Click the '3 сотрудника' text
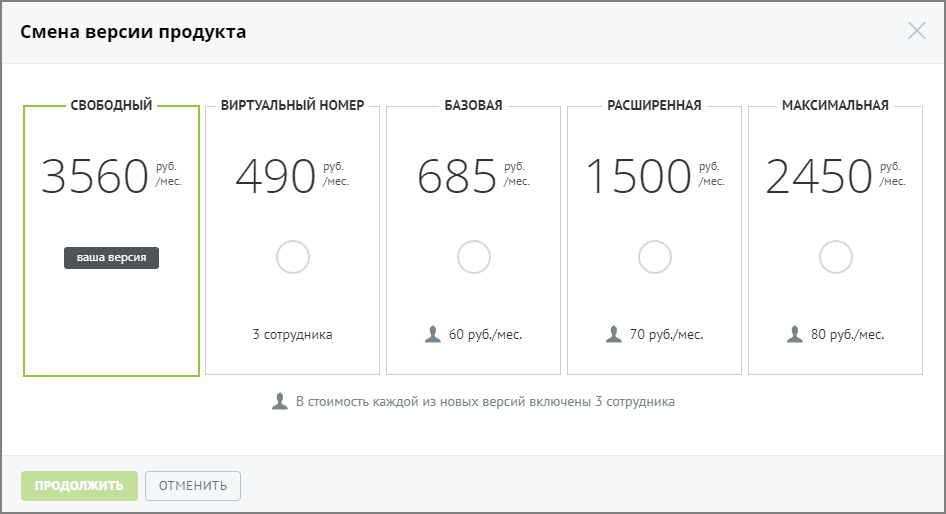Image resolution: width=946 pixels, height=514 pixels. (x=293, y=334)
